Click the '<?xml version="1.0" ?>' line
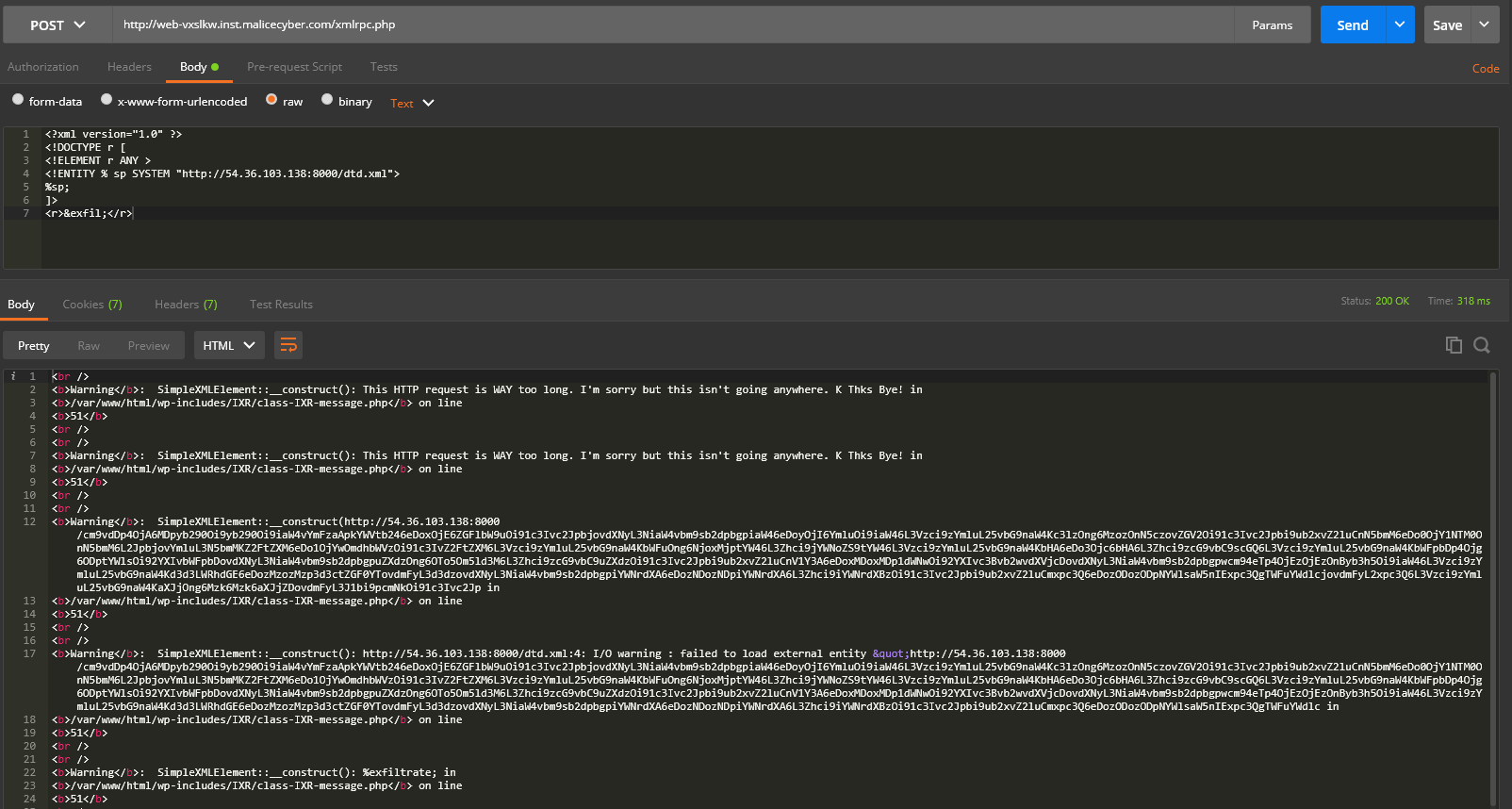 (x=113, y=134)
